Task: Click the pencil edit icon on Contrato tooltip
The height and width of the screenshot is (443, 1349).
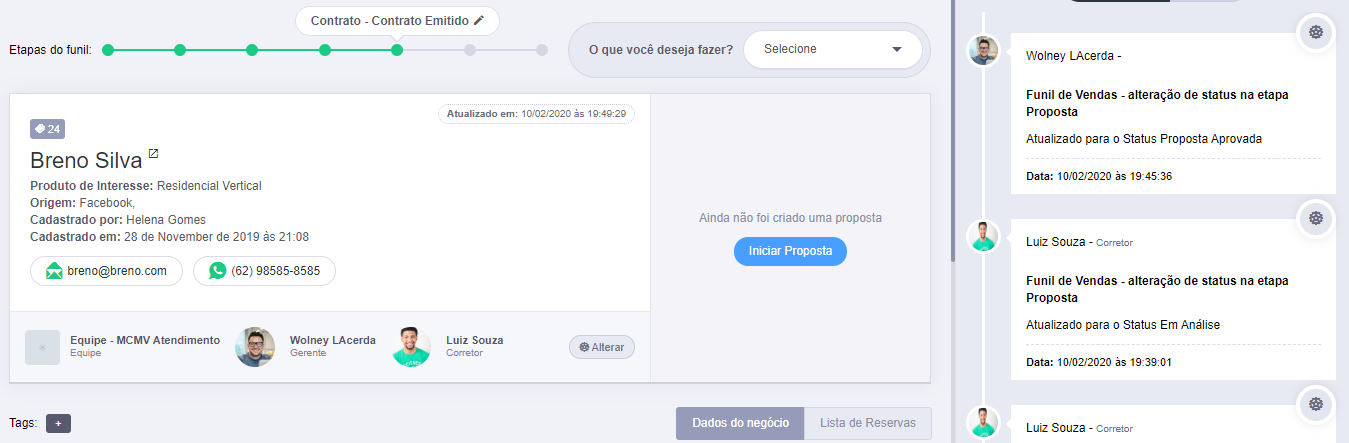Action: pos(479,20)
